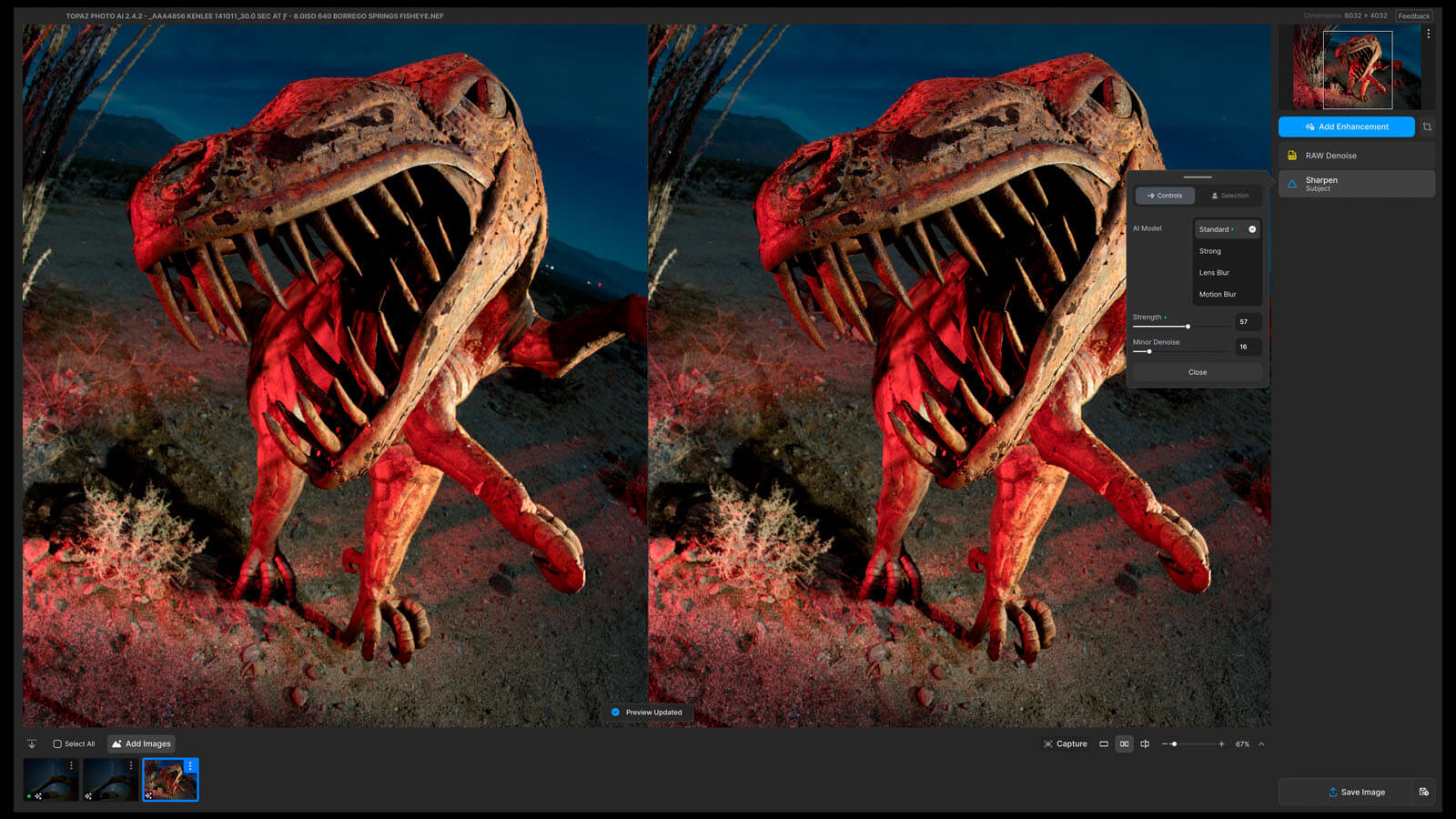Switch to single image view
Image resolution: width=1456 pixels, height=819 pixels.
pos(1104,744)
